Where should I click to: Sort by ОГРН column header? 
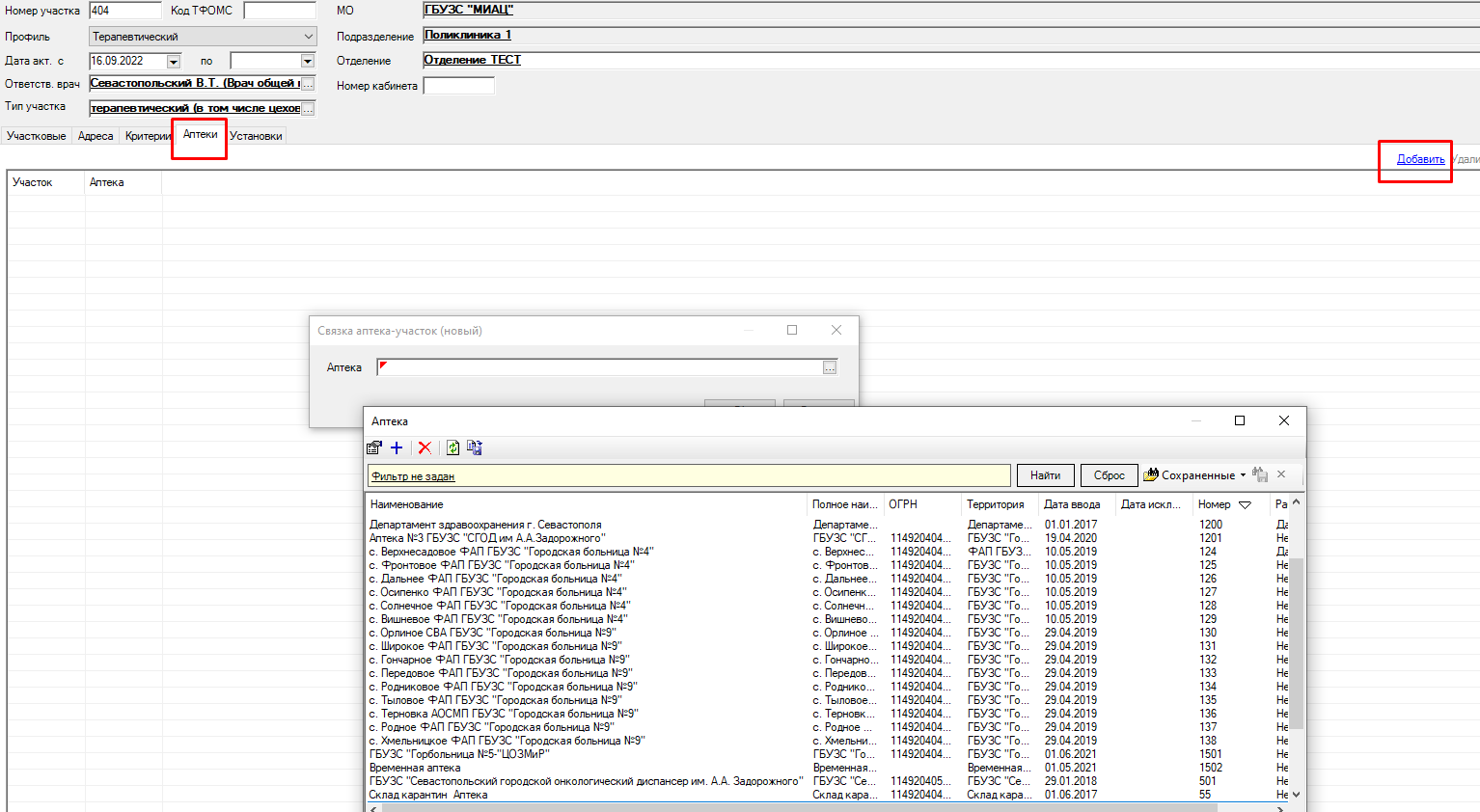point(922,504)
